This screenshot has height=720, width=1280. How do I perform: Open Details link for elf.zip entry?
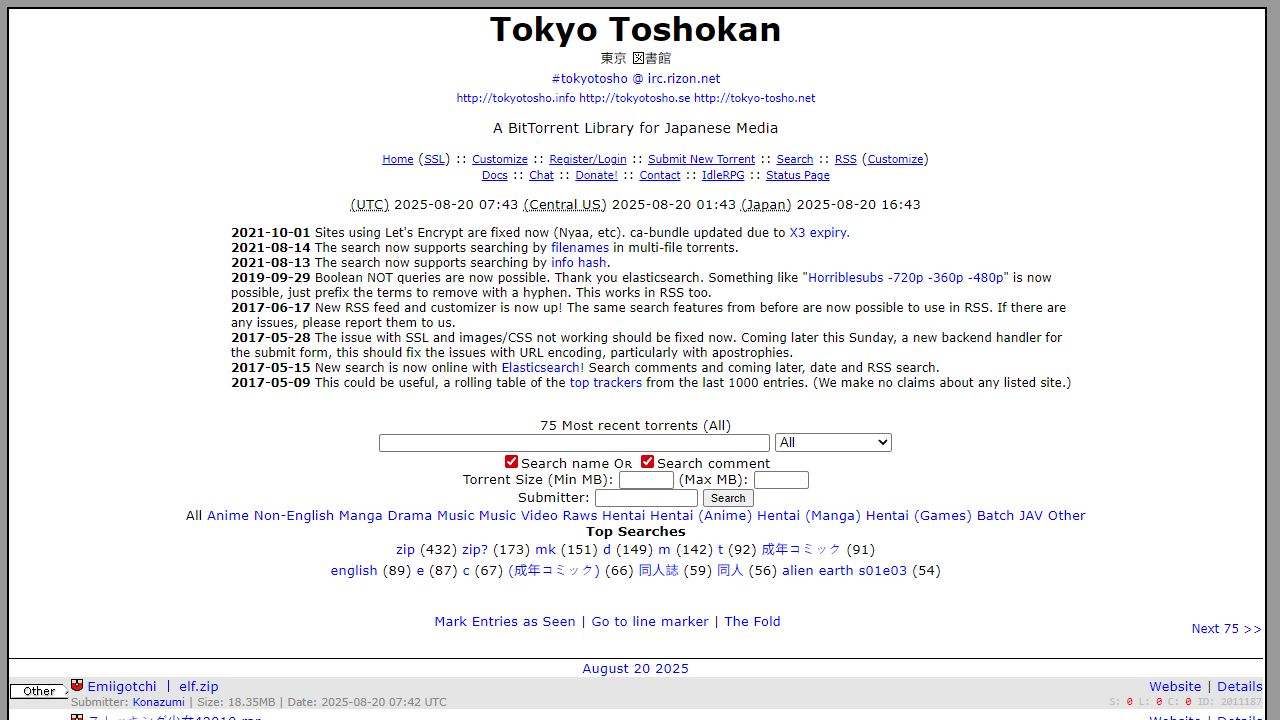pos(1240,687)
